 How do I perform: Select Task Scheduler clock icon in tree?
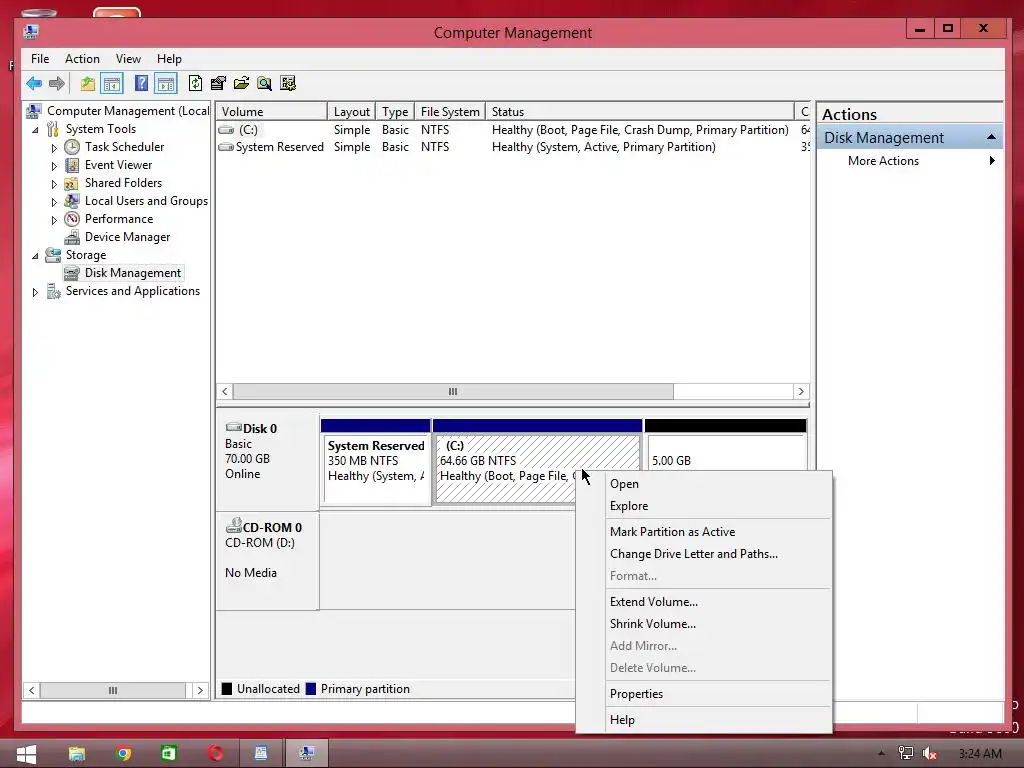72,147
